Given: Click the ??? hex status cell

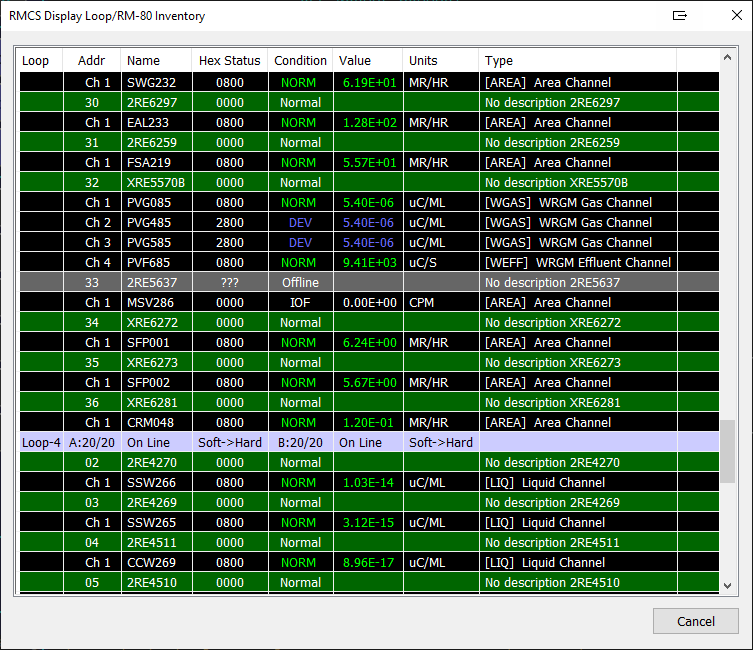Looking at the screenshot, I should click(x=230, y=283).
